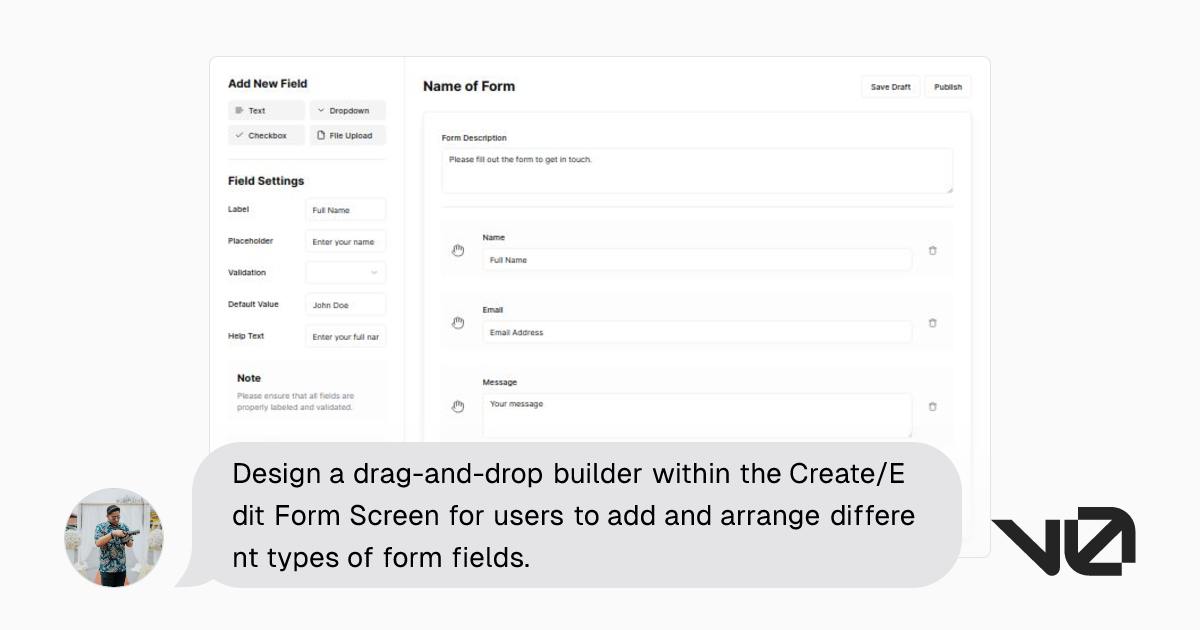
Task: Publish the form
Action: pyautogui.click(x=947, y=87)
